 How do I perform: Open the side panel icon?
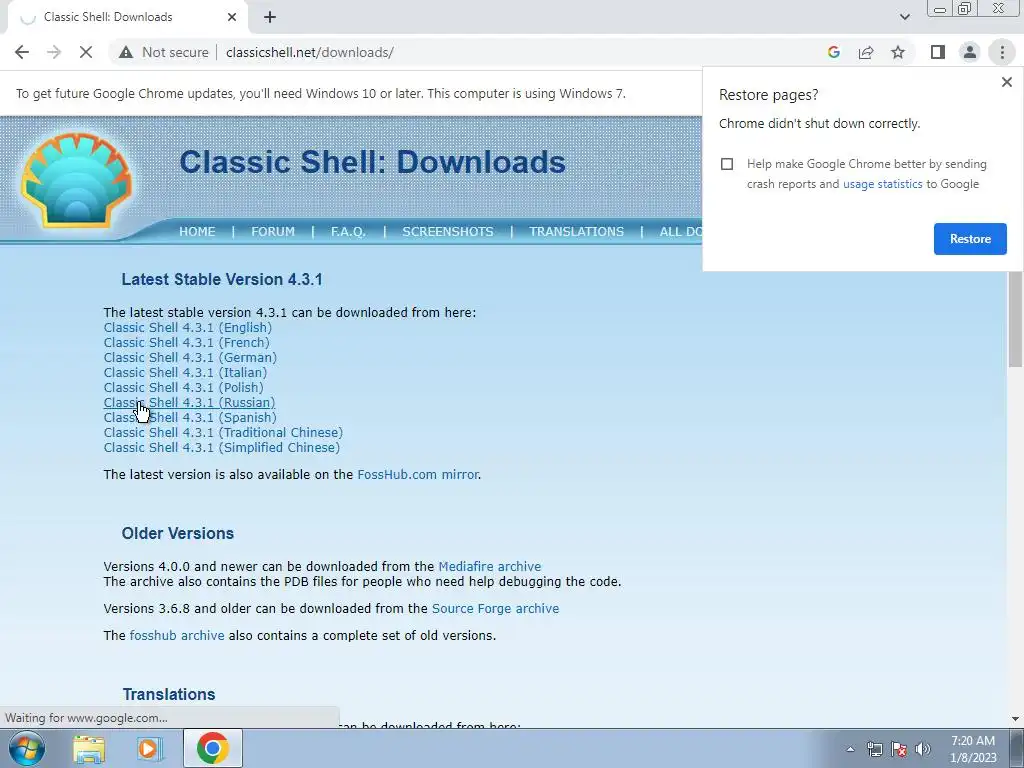(x=938, y=52)
